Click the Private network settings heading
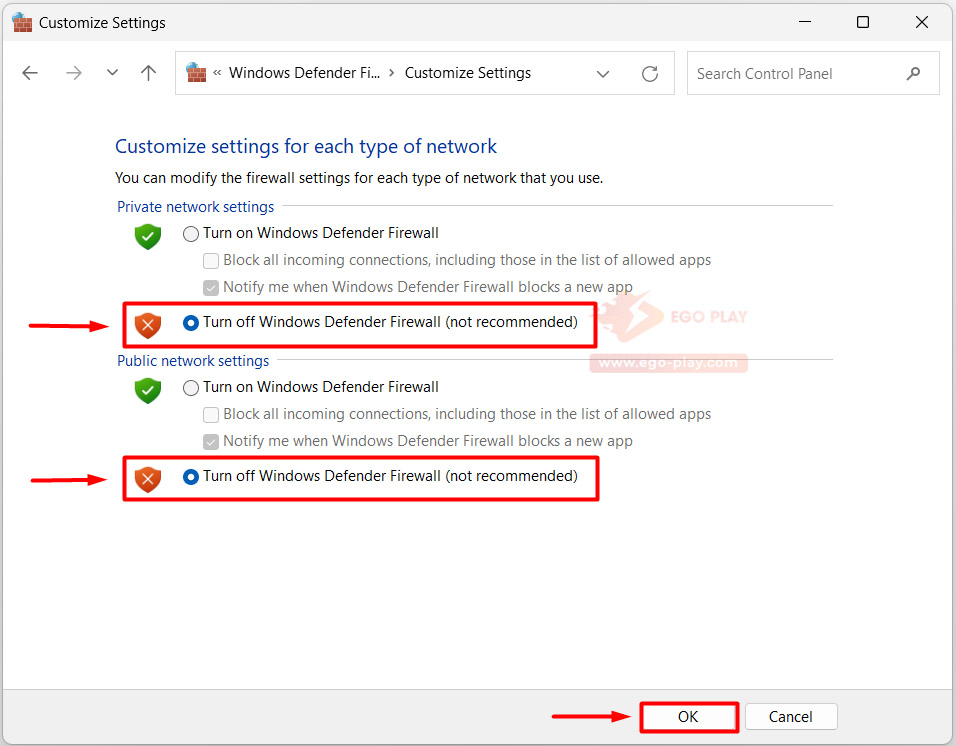Image resolution: width=956 pixels, height=746 pixels. (x=196, y=207)
